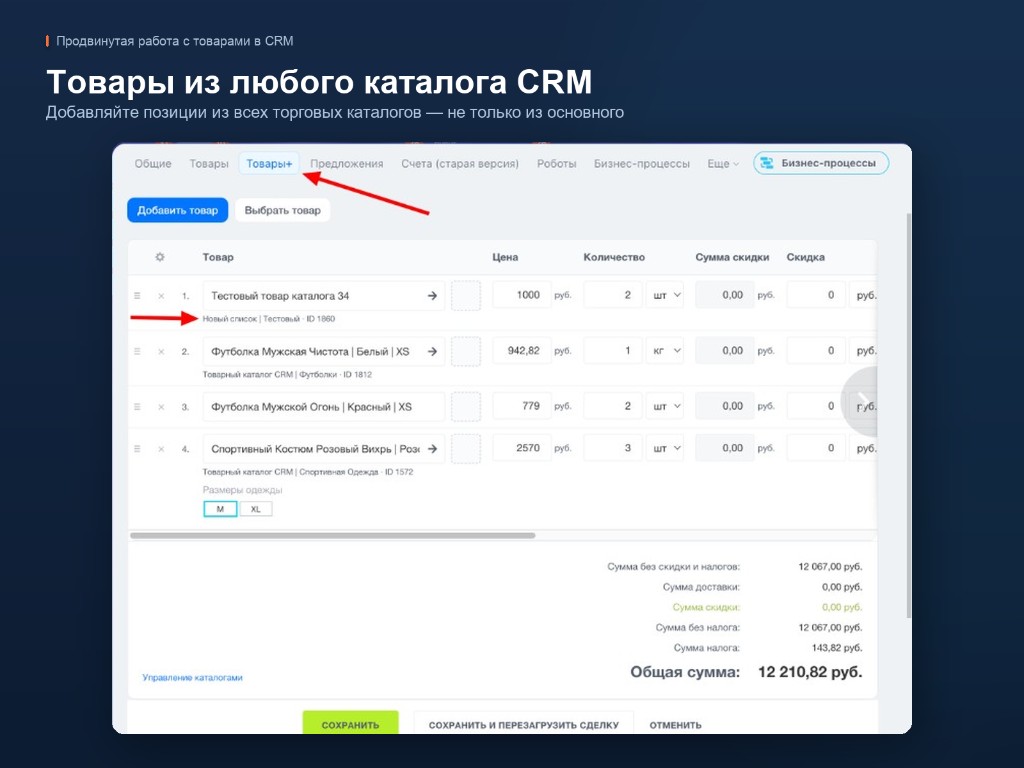Select size XL option
The width and height of the screenshot is (1024, 768).
click(x=255, y=509)
